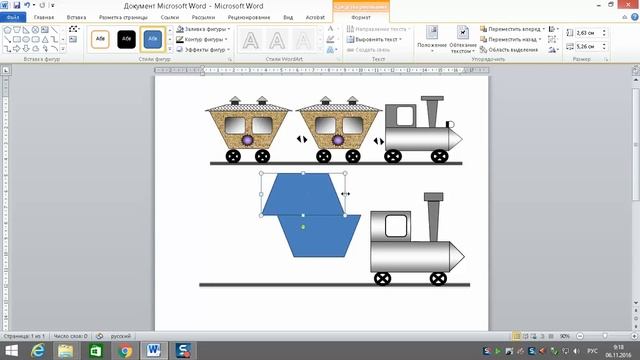Apply the white outlined shape style
640x360 pixels.
coord(100,39)
